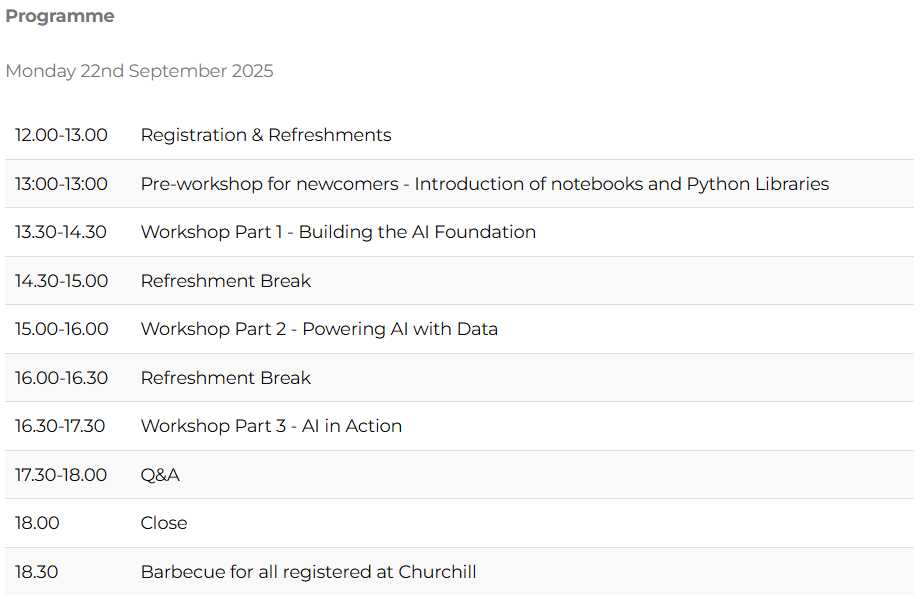Screen dimensions: 923x599
Task: Click the Close entry at 18.00
Action: (164, 523)
